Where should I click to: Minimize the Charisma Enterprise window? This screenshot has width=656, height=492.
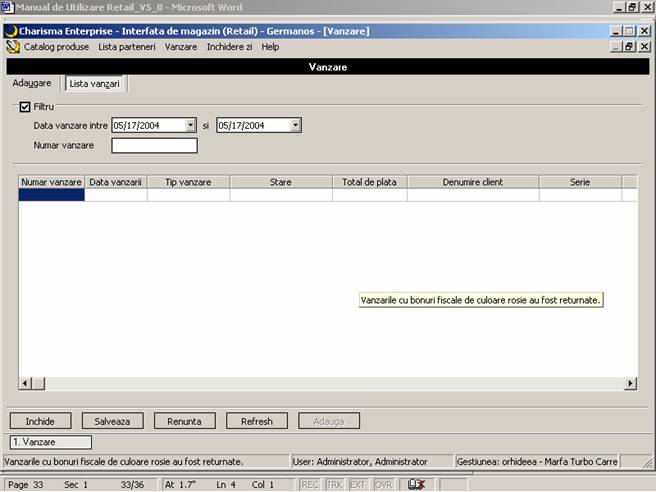pos(615,31)
